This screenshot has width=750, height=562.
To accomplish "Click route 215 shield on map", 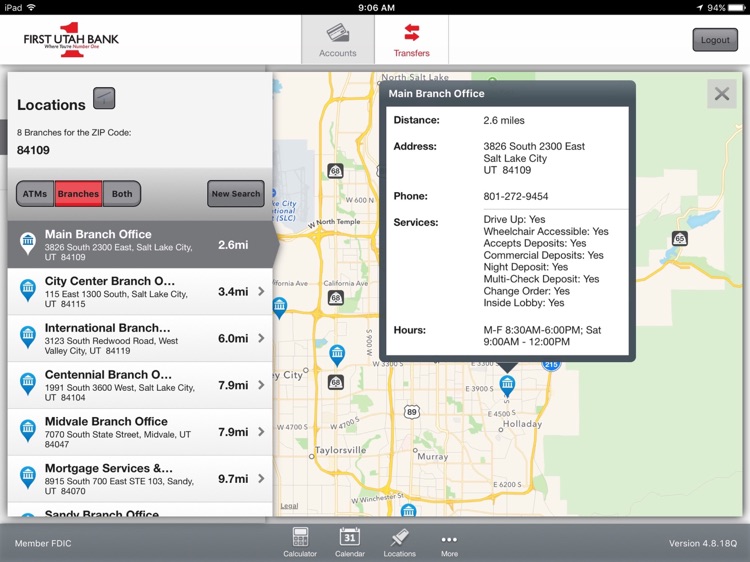I will pos(551,364).
